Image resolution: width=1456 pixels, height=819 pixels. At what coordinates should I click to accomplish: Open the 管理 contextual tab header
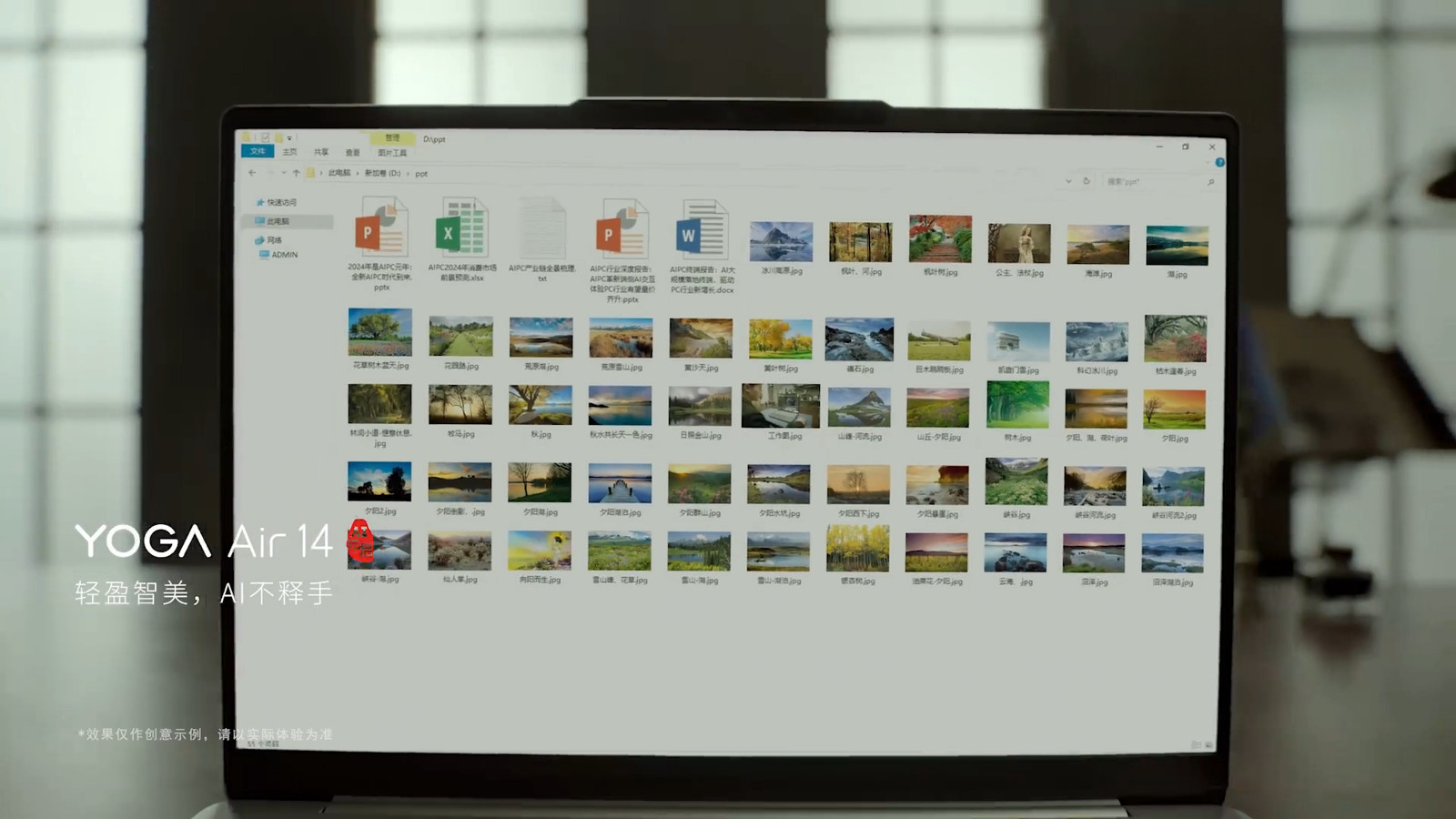[x=392, y=137]
